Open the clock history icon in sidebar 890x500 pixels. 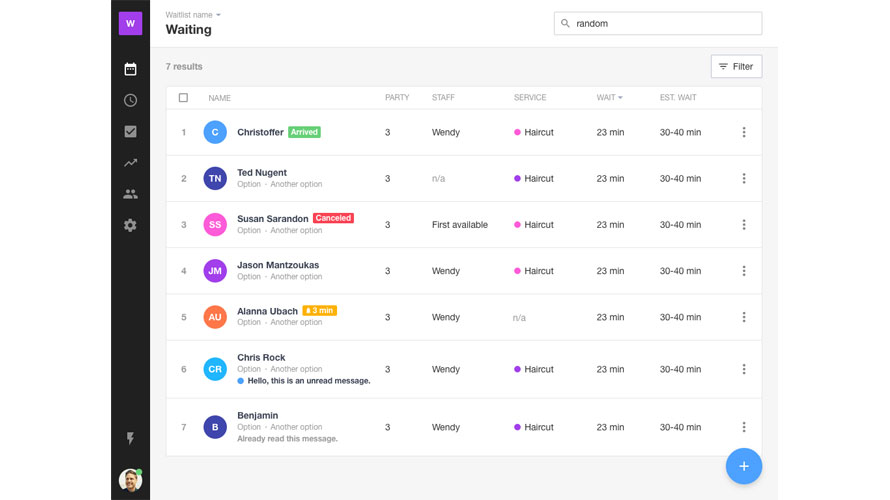tap(130, 100)
